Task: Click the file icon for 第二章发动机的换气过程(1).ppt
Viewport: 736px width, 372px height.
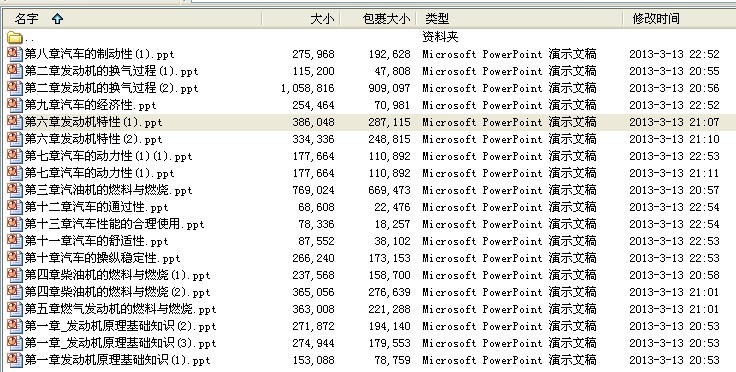Action: (x=15, y=71)
